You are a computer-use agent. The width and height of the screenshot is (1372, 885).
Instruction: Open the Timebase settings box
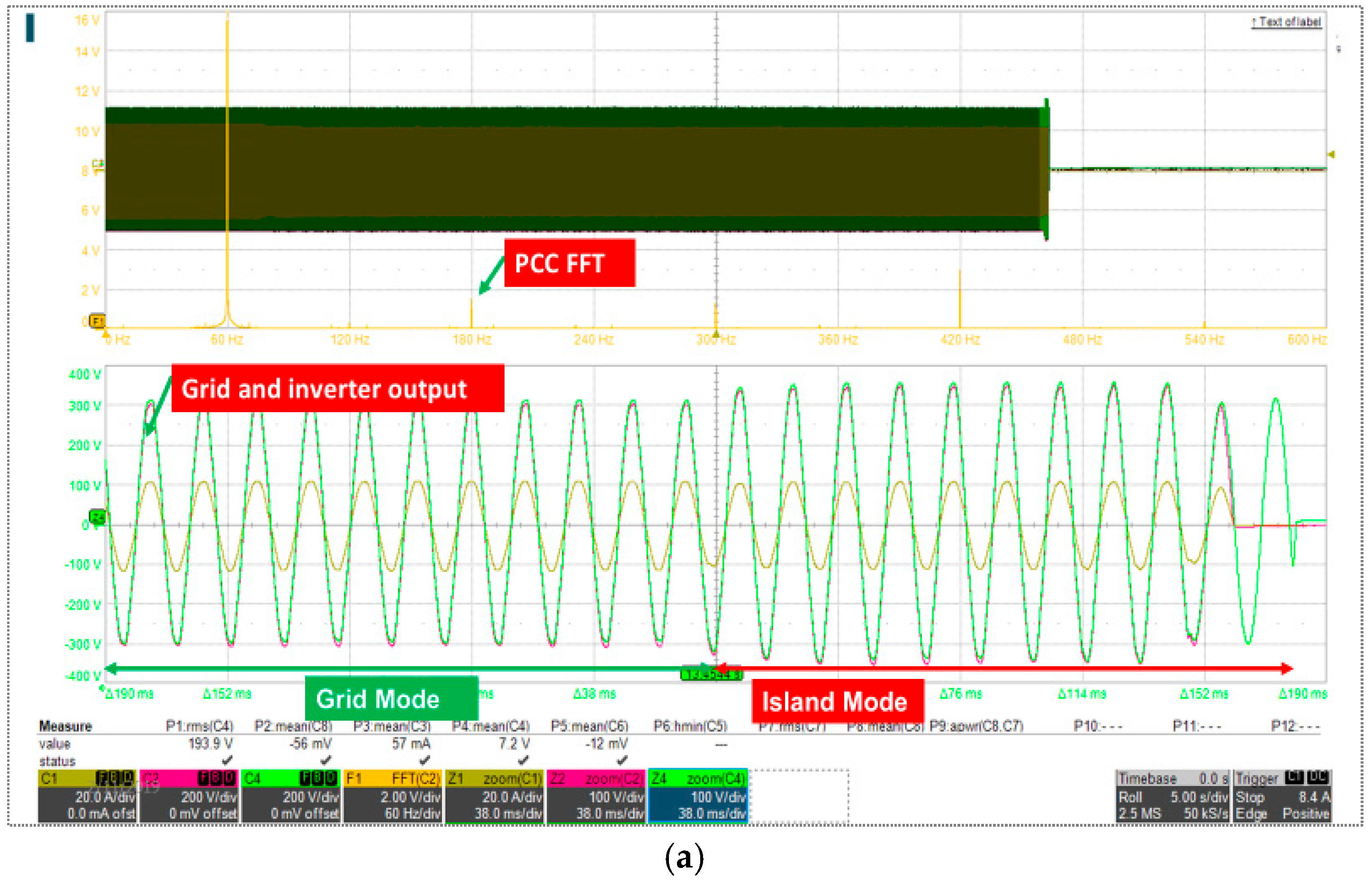click(1173, 796)
